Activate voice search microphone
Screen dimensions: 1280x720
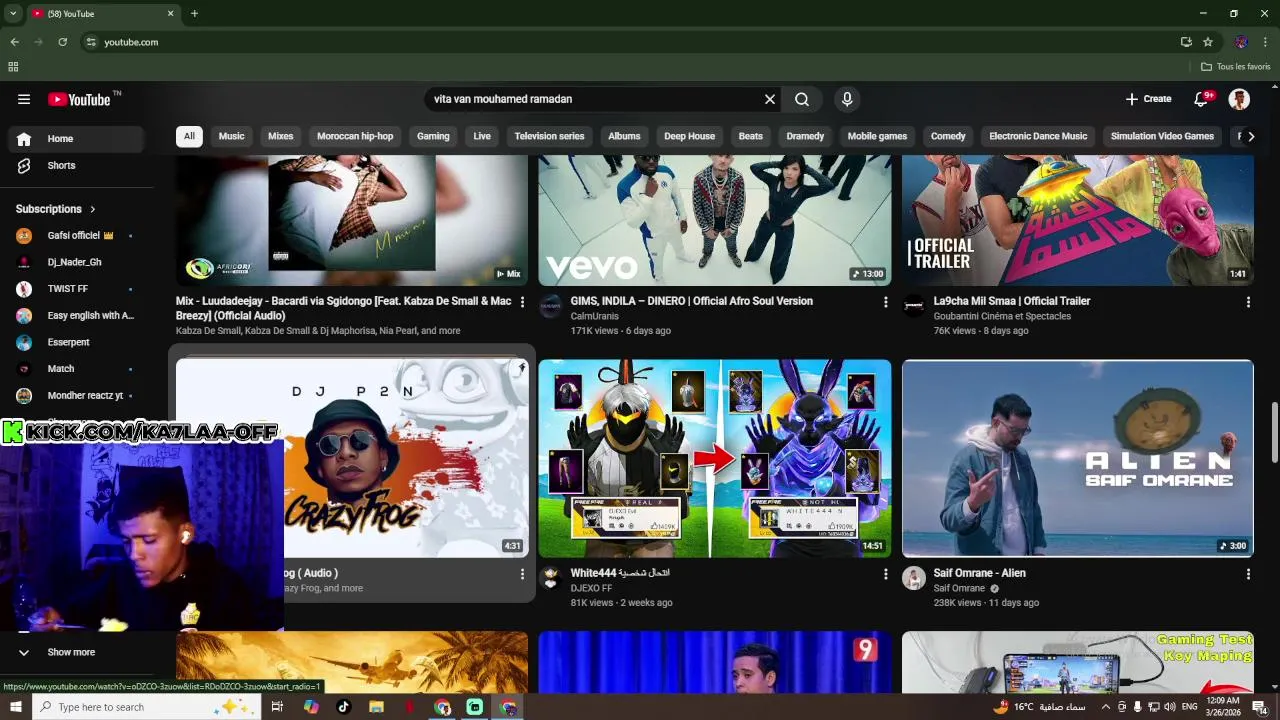point(847,99)
